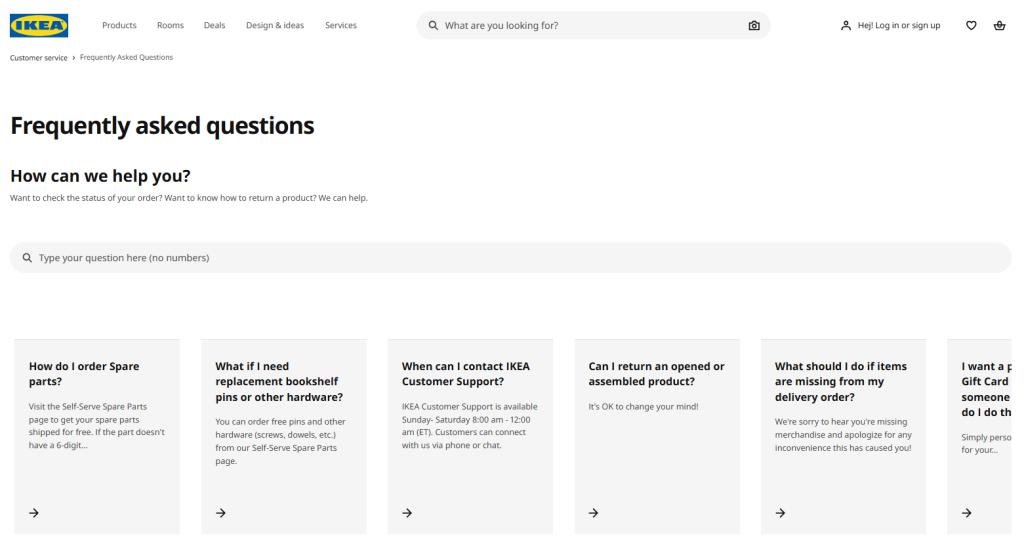This screenshot has height=544, width=1024.
Task: Click arrow on Gift Card card
Action: click(x=967, y=513)
